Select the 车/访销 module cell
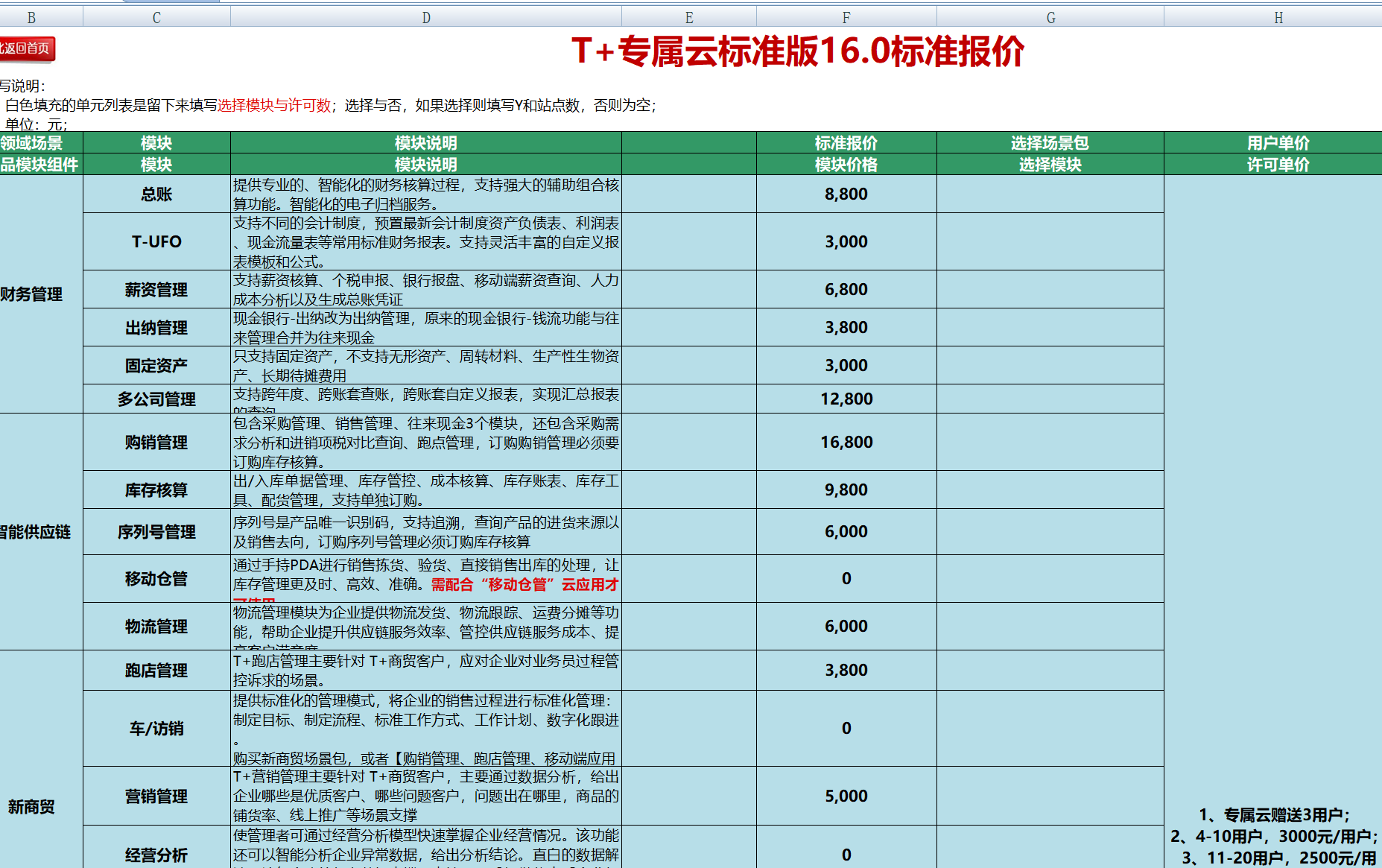Viewport: 1382px width, 868px height. click(156, 728)
